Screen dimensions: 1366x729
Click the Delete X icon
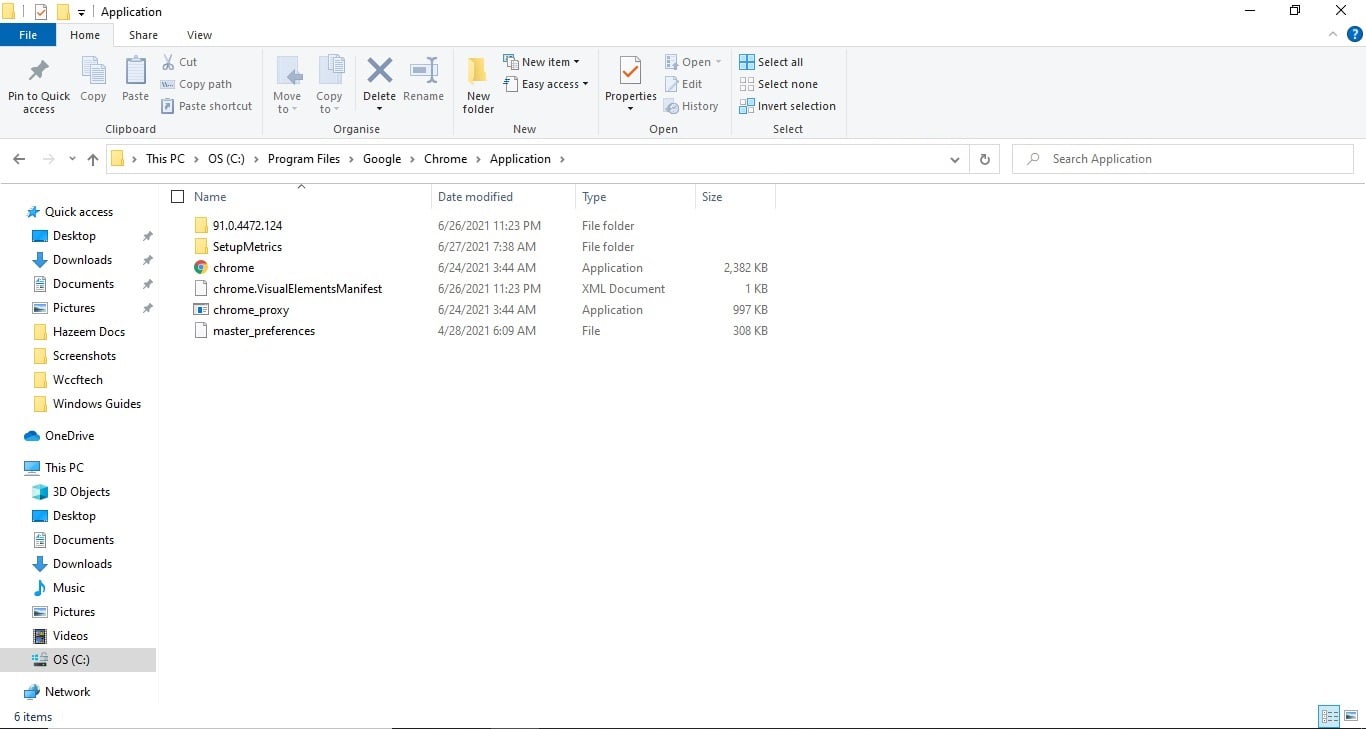379,71
